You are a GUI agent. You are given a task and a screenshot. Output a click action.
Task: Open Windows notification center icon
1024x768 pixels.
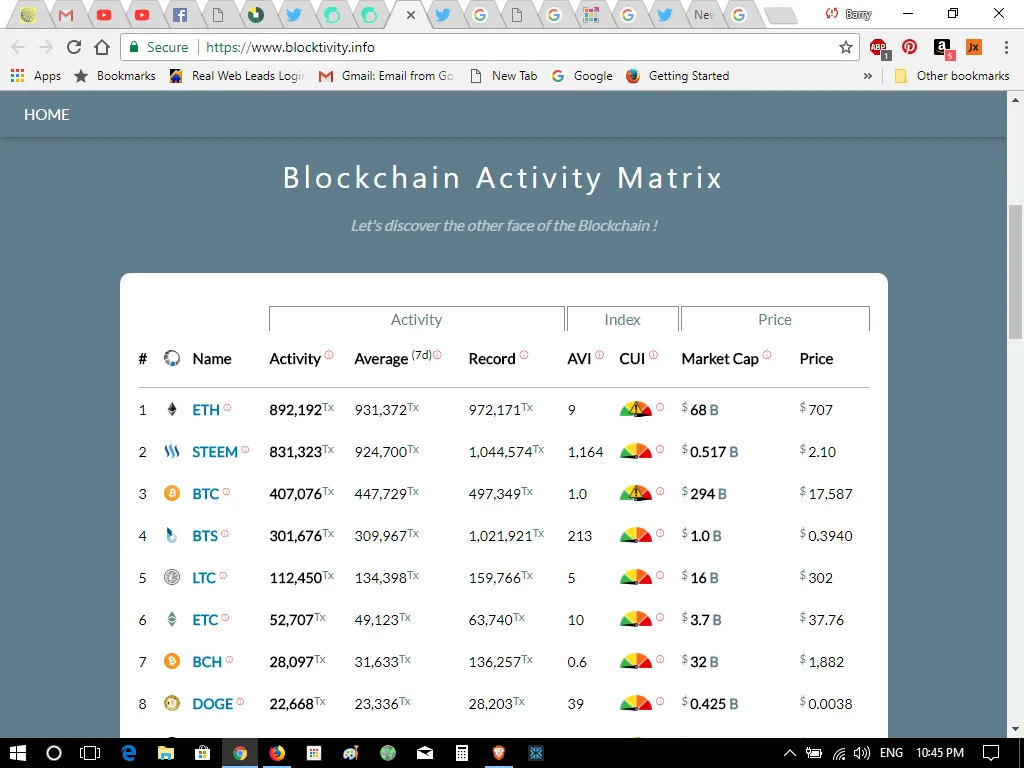pos(991,753)
